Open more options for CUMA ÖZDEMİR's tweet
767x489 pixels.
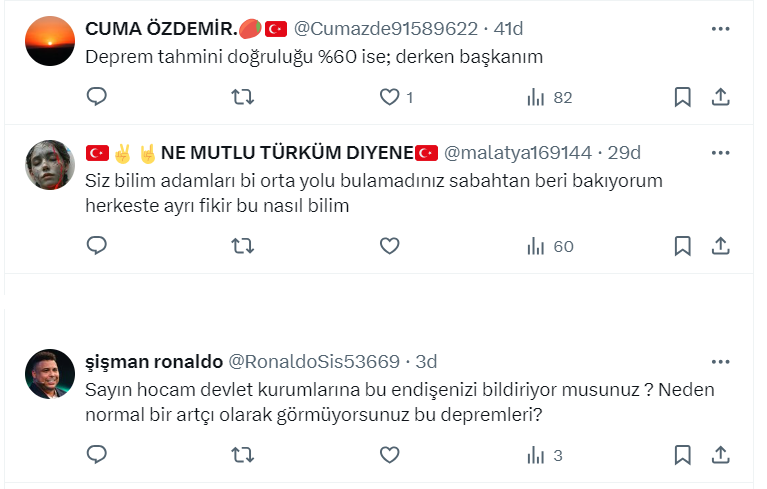point(720,29)
